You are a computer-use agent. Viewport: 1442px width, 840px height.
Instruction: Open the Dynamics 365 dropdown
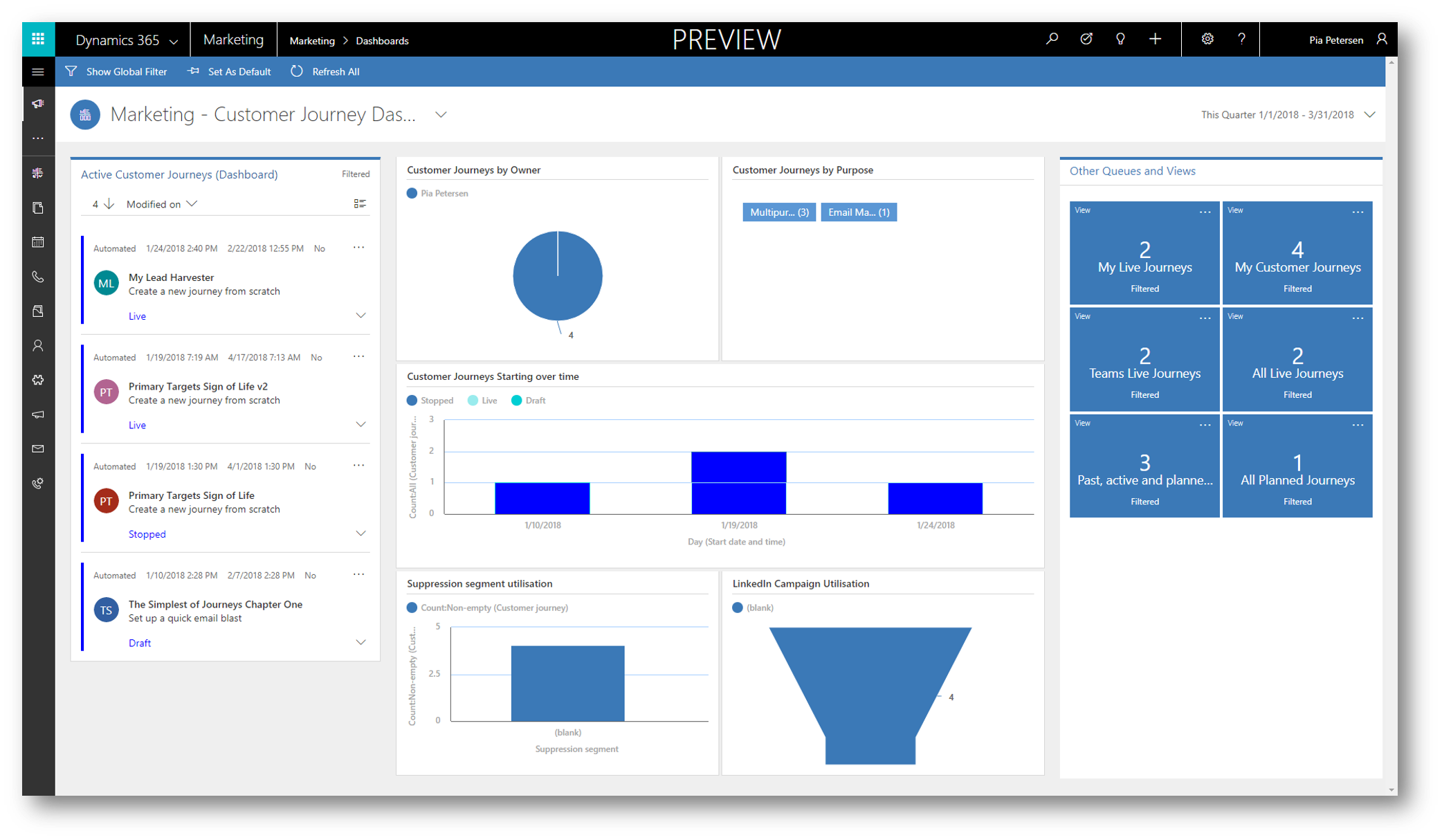click(126, 40)
